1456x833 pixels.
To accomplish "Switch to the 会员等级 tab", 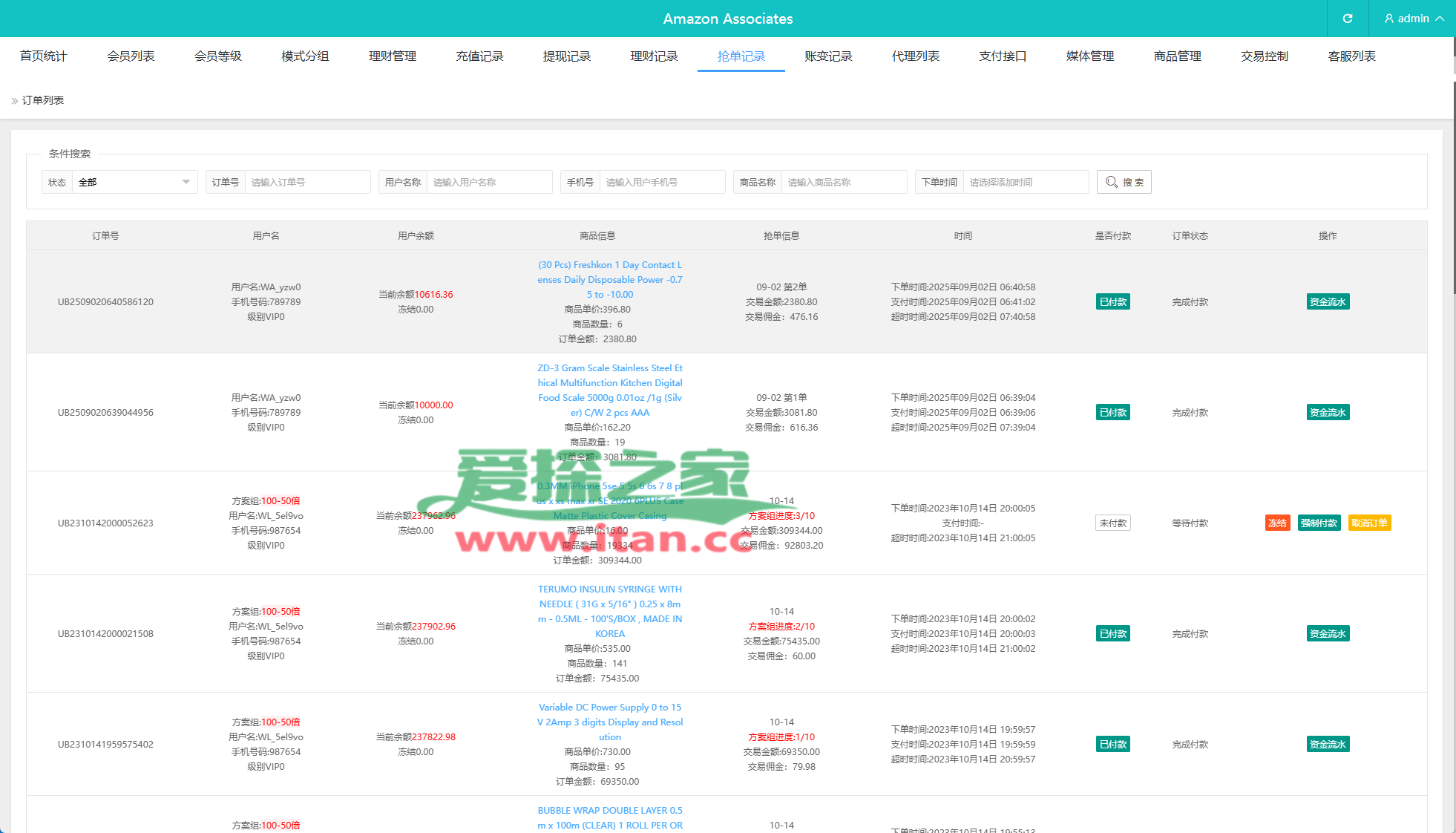I will (218, 56).
